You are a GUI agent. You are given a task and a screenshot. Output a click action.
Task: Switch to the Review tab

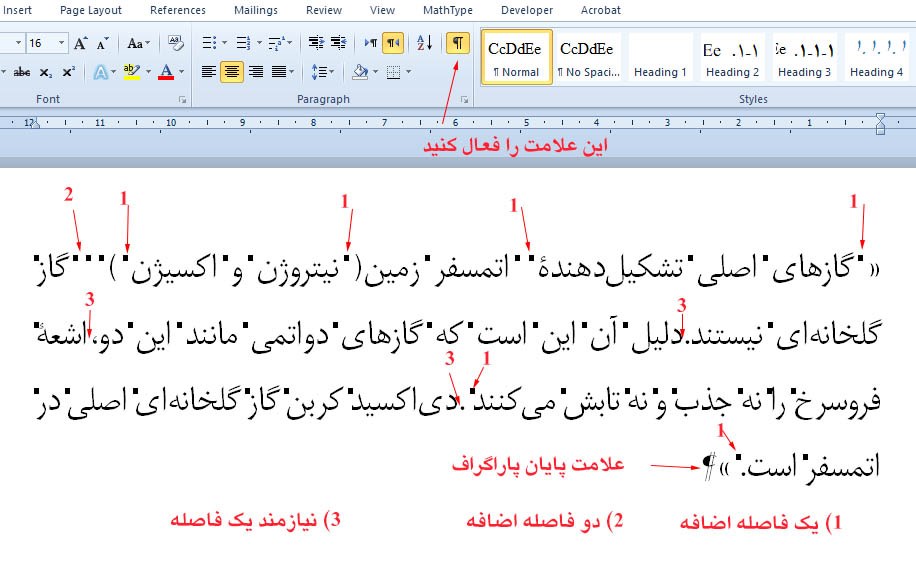(324, 10)
